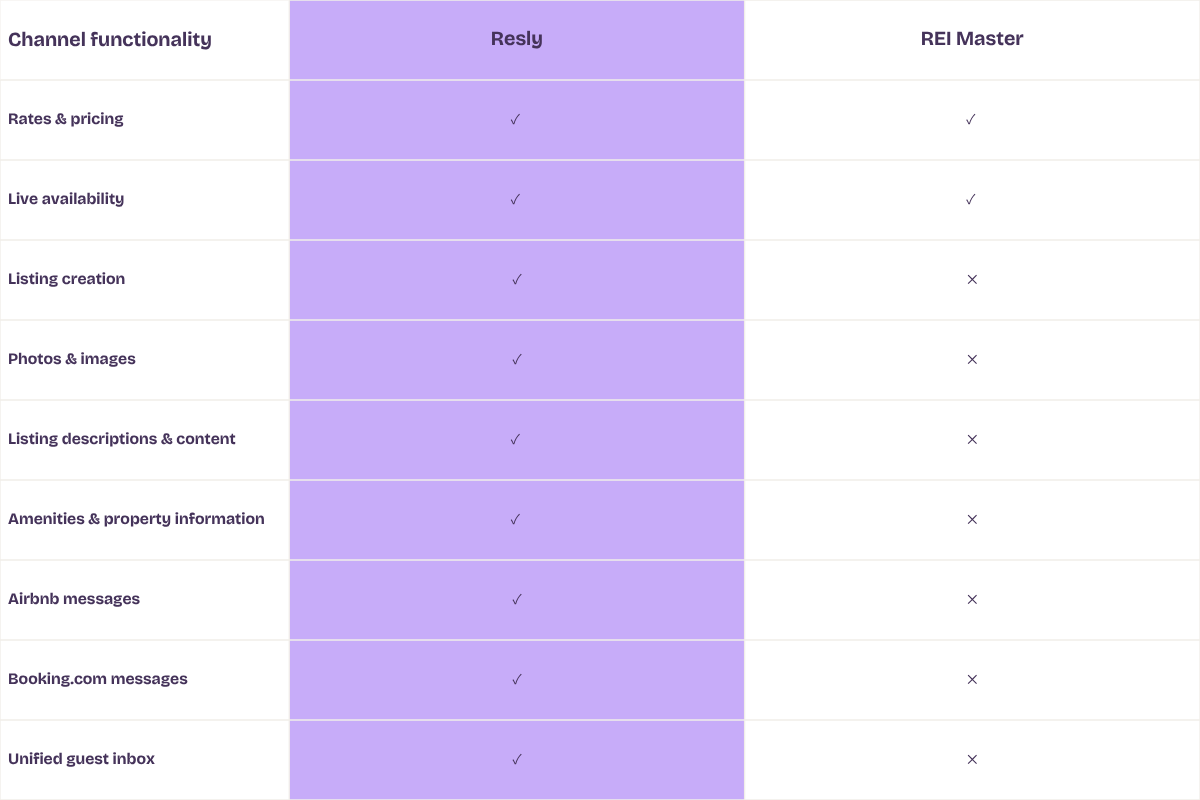
Task: Click REI Master checkmark for Rates & pricing
Action: [971, 119]
